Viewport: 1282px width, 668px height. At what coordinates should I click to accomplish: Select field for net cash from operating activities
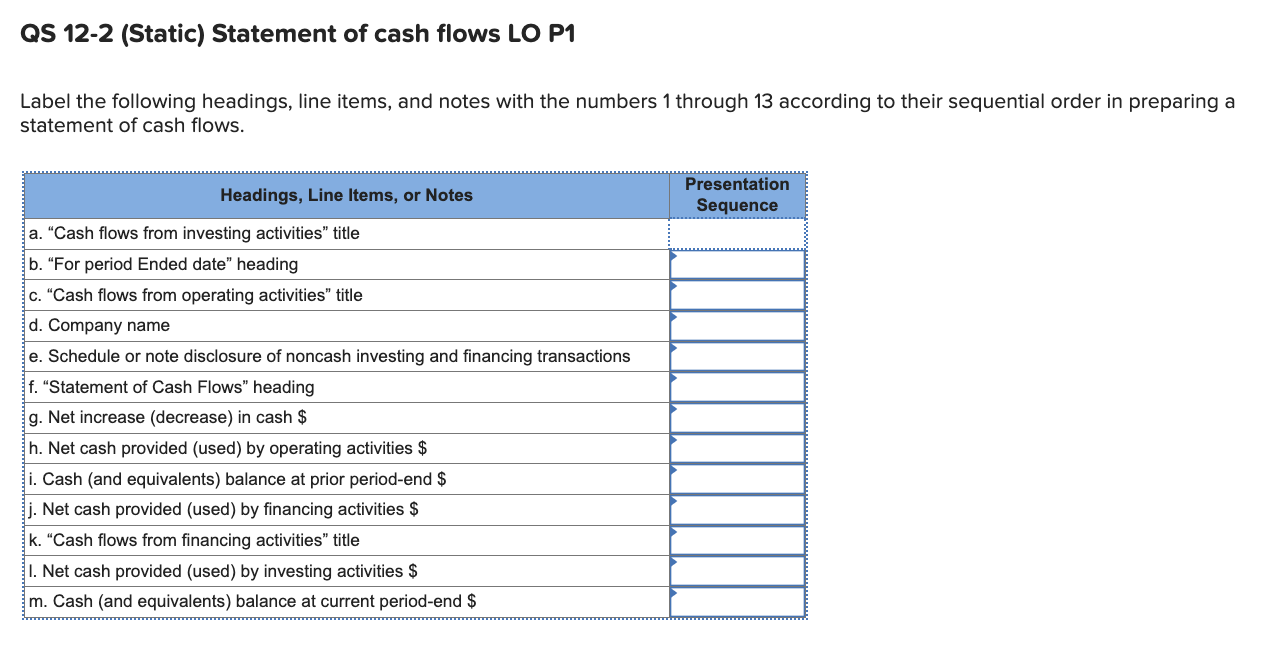(x=737, y=448)
